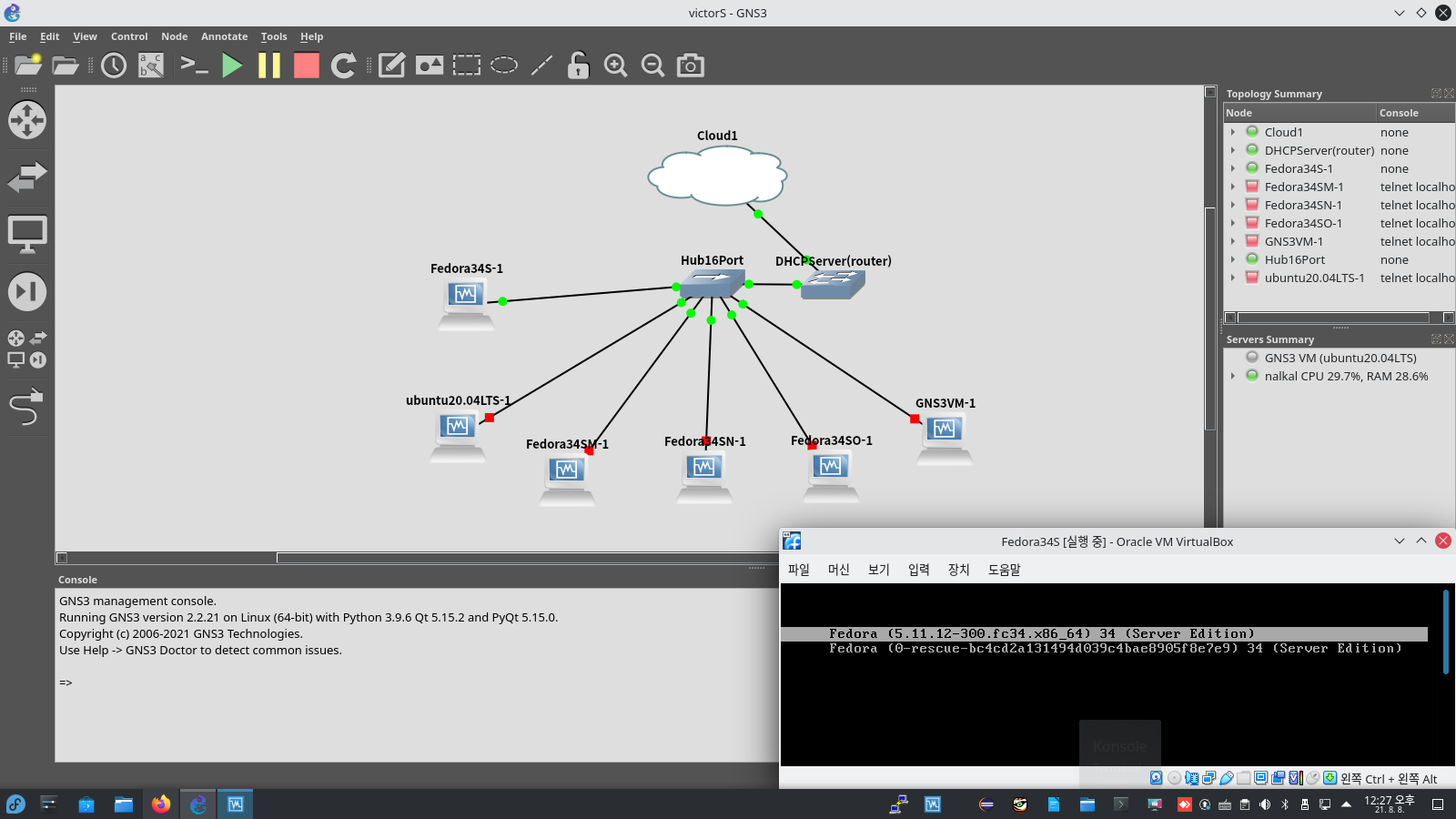Open the Help menu

[312, 36]
